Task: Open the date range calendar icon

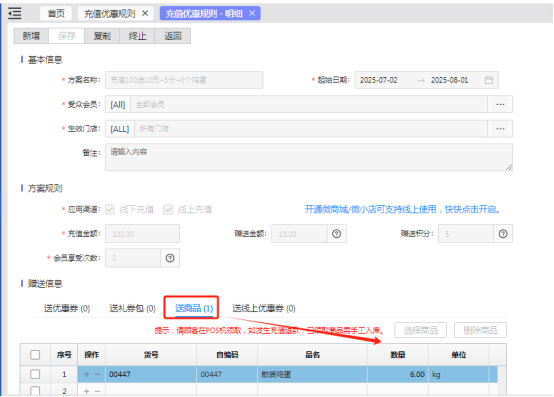Action: [x=489, y=80]
